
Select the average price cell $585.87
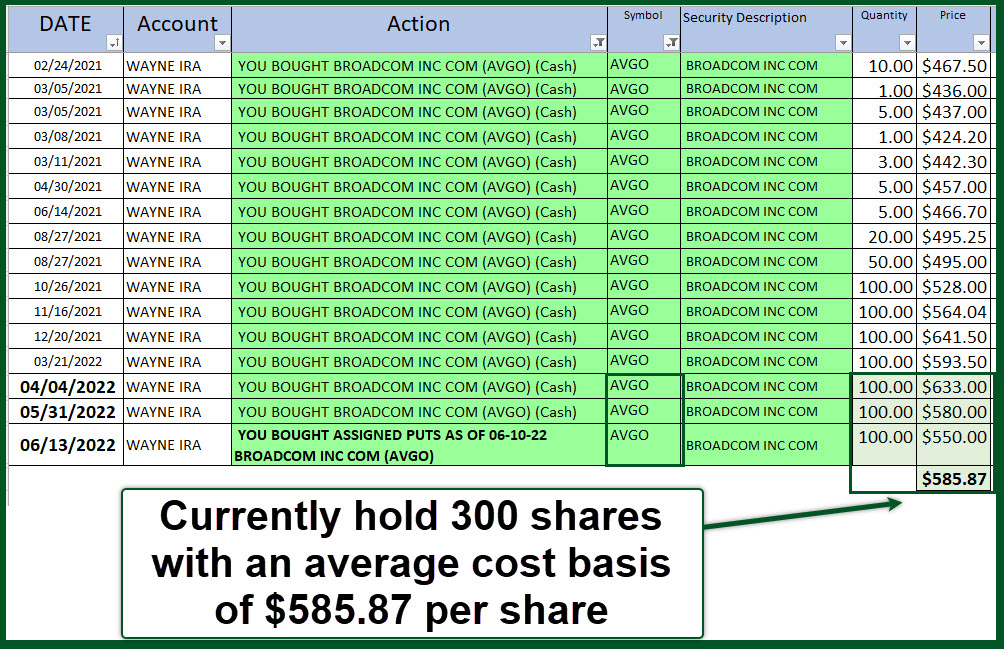[954, 479]
